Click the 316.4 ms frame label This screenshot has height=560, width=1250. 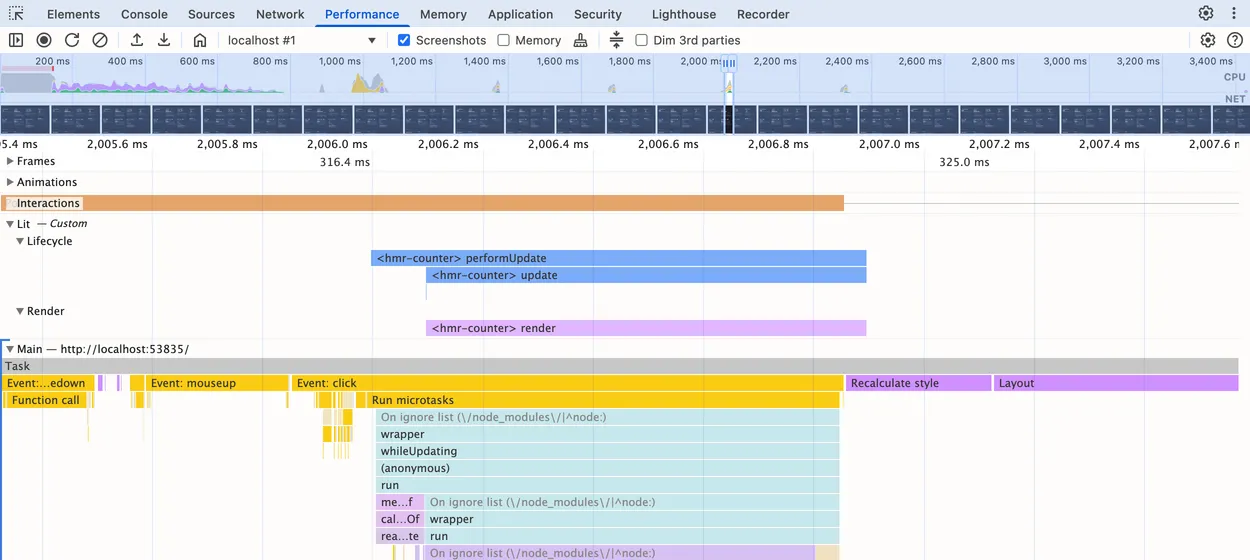(x=344, y=161)
